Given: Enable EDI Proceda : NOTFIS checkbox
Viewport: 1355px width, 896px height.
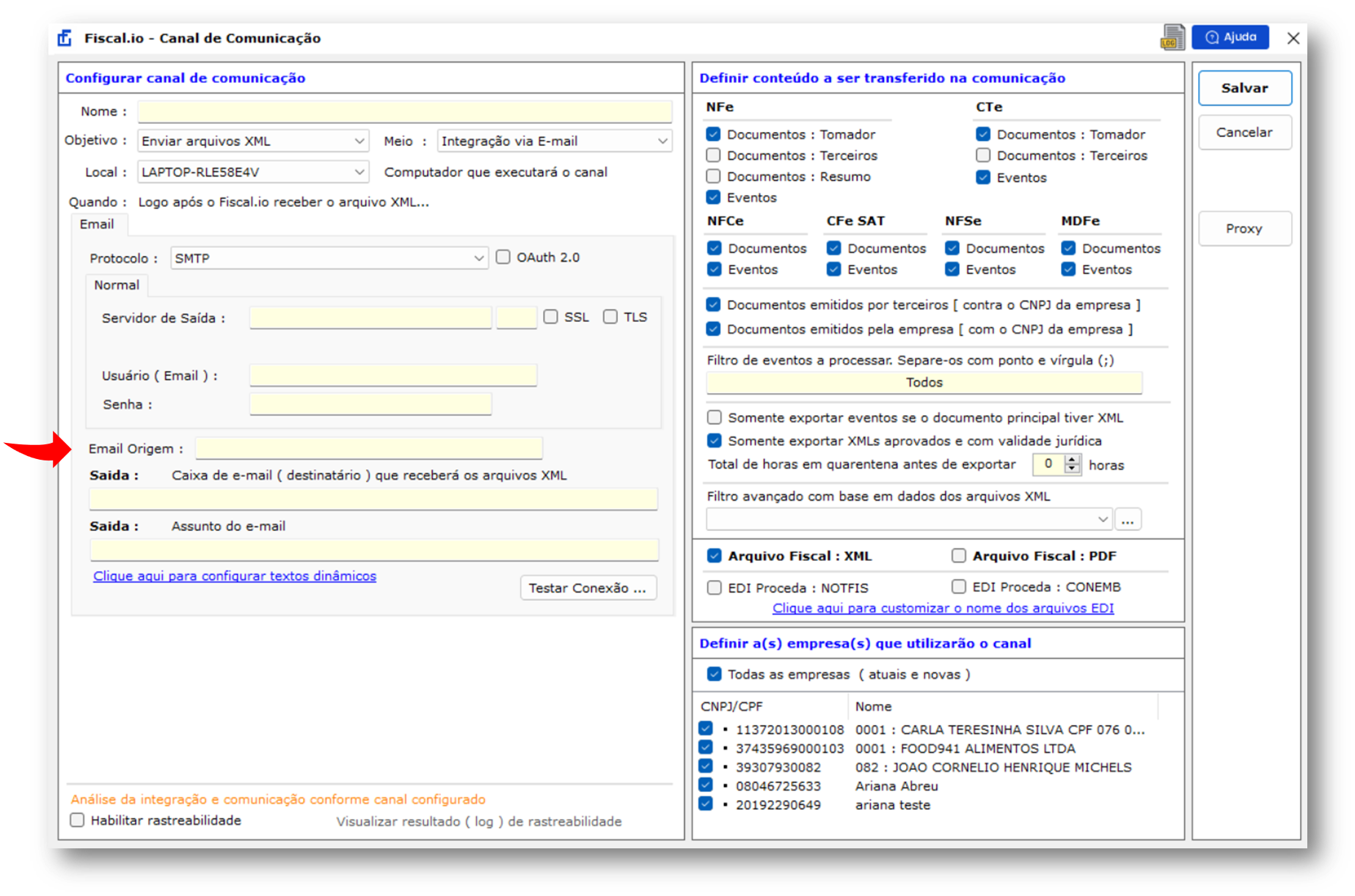Looking at the screenshot, I should (715, 588).
